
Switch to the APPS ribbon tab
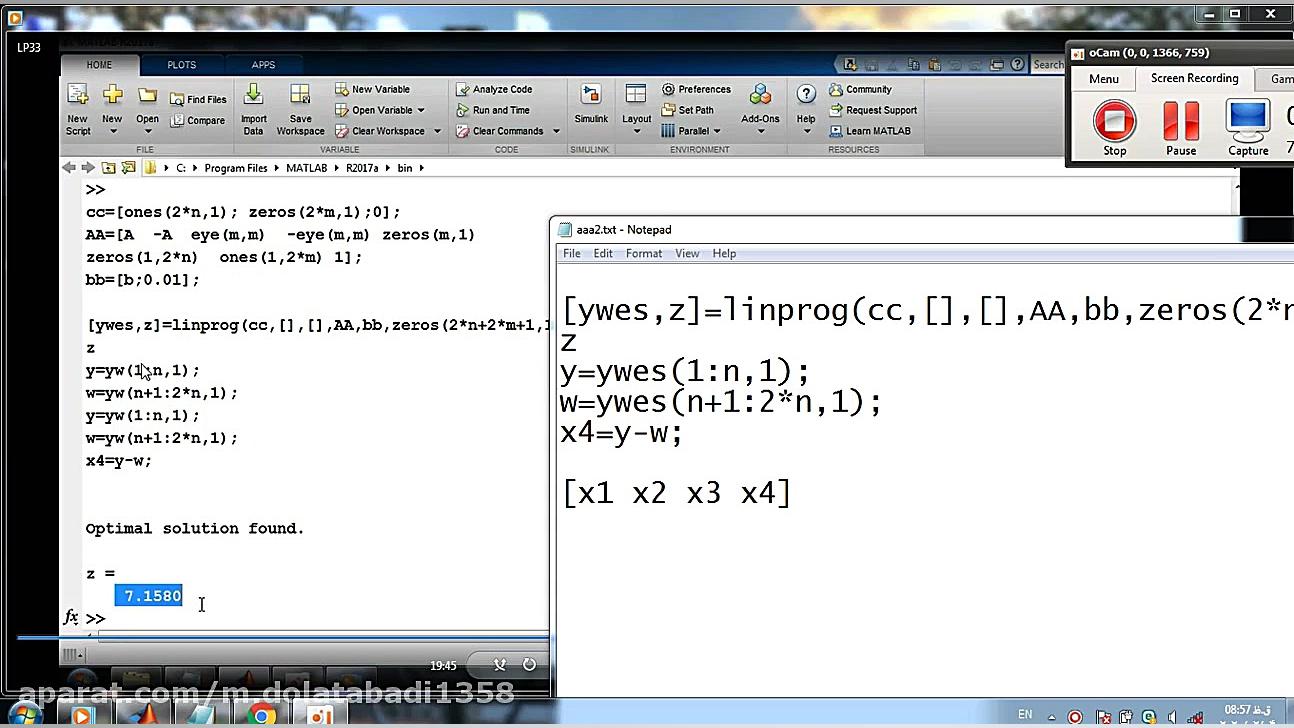point(263,65)
